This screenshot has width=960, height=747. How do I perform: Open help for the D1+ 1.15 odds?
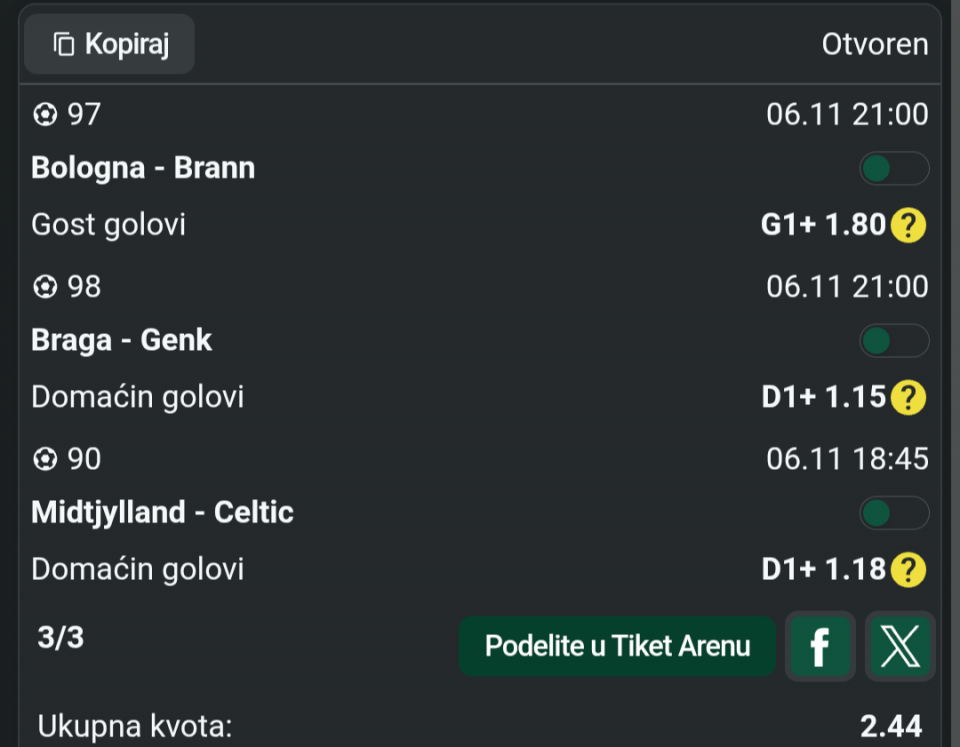click(x=908, y=398)
